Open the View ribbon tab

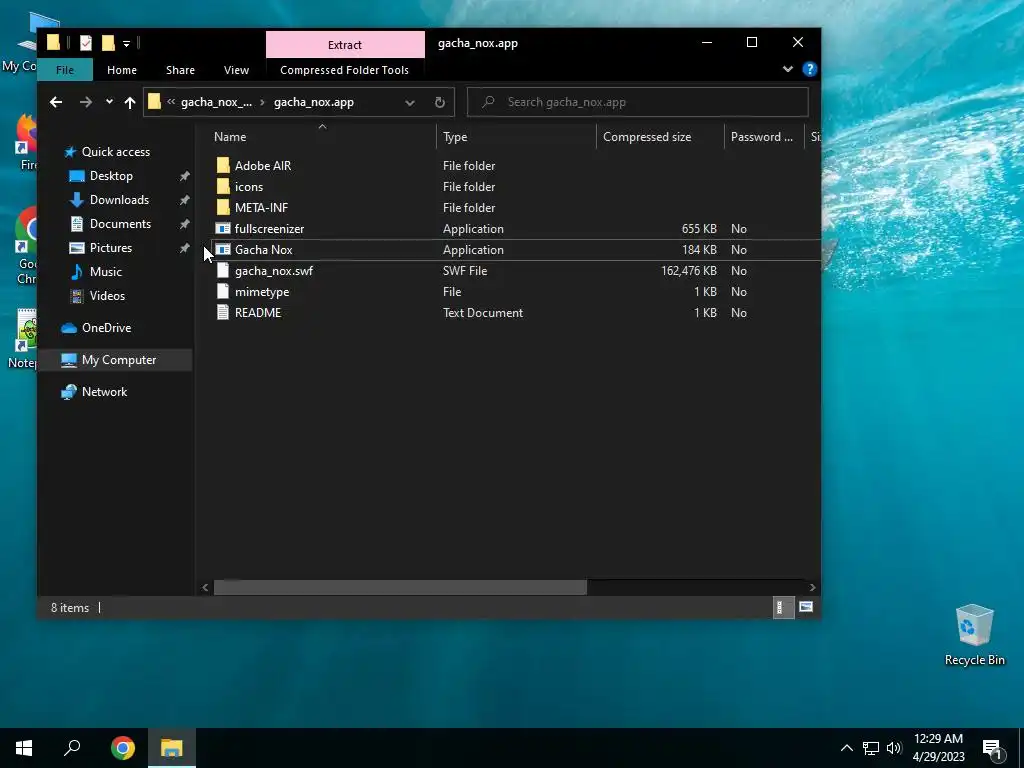(236, 70)
